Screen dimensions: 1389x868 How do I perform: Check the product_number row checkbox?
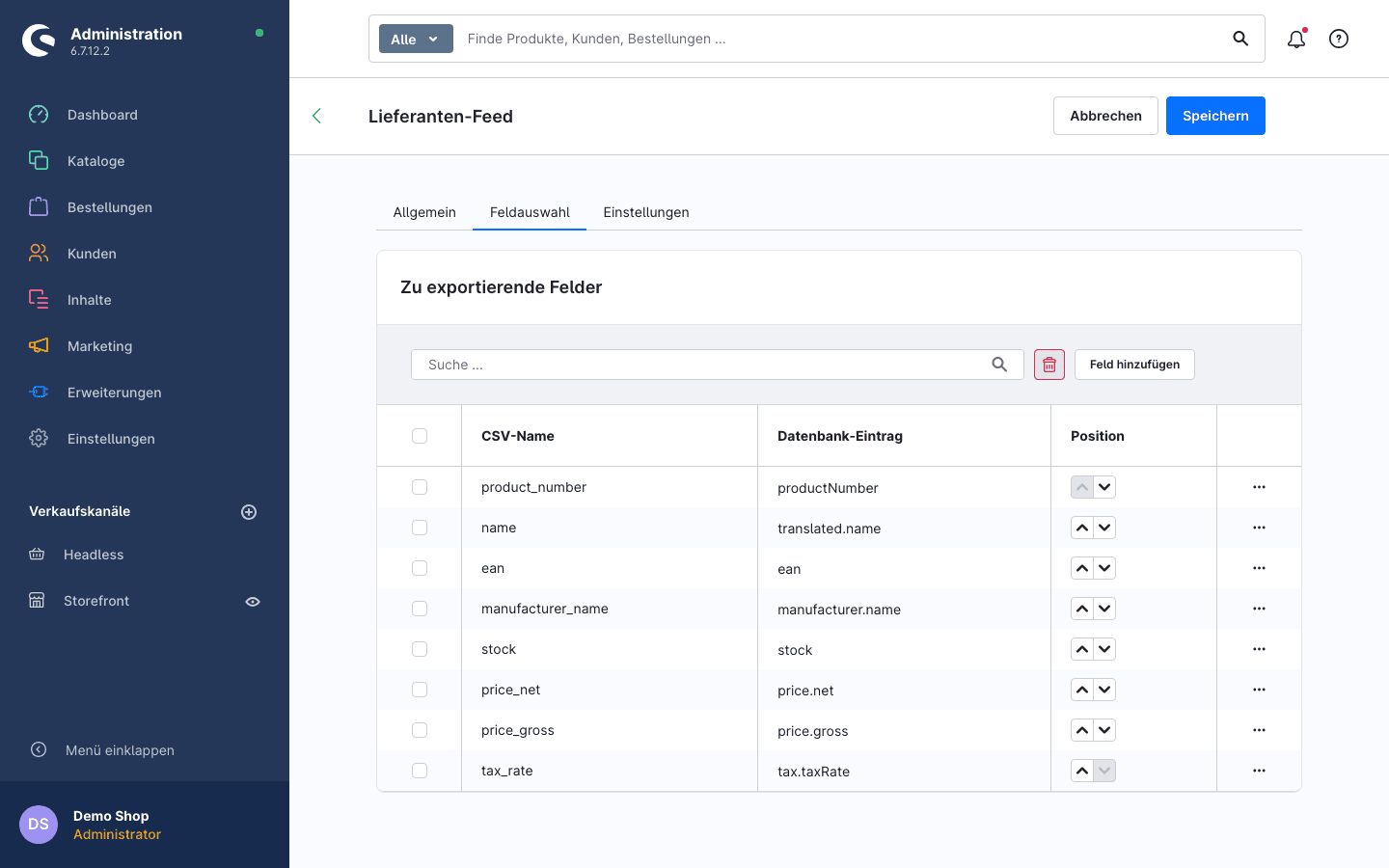420,487
